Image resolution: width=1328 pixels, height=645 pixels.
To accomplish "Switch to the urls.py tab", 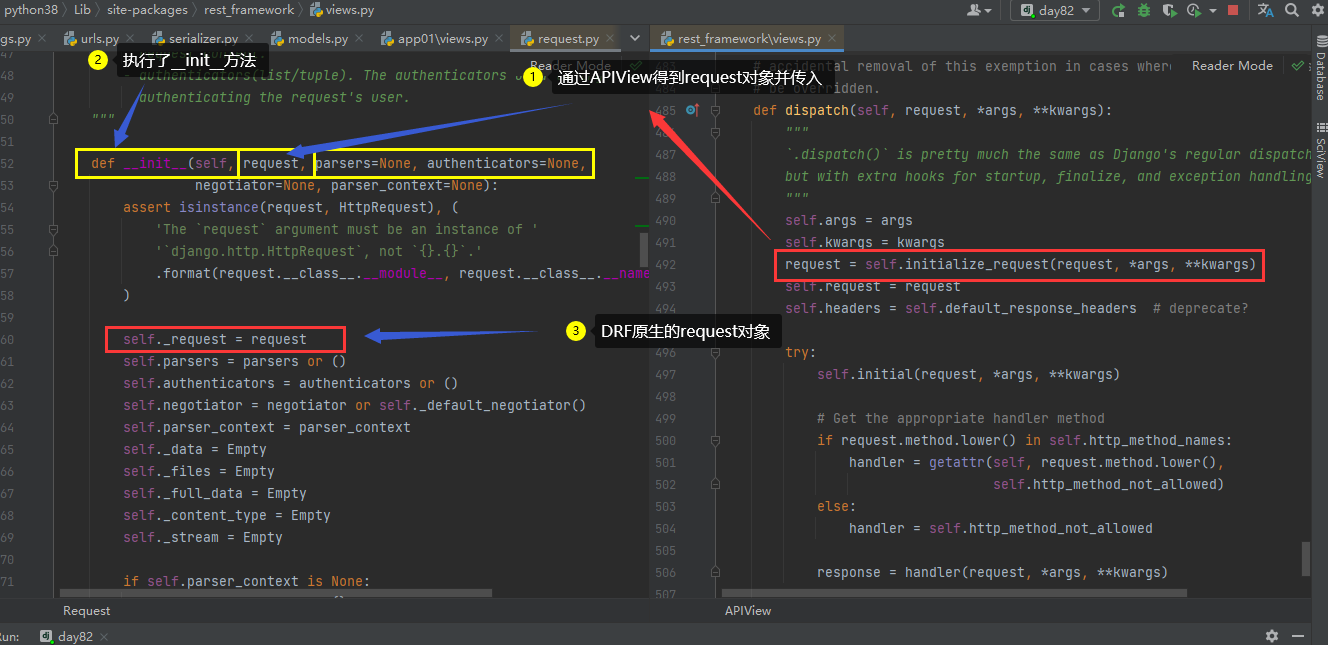I will tap(100, 39).
